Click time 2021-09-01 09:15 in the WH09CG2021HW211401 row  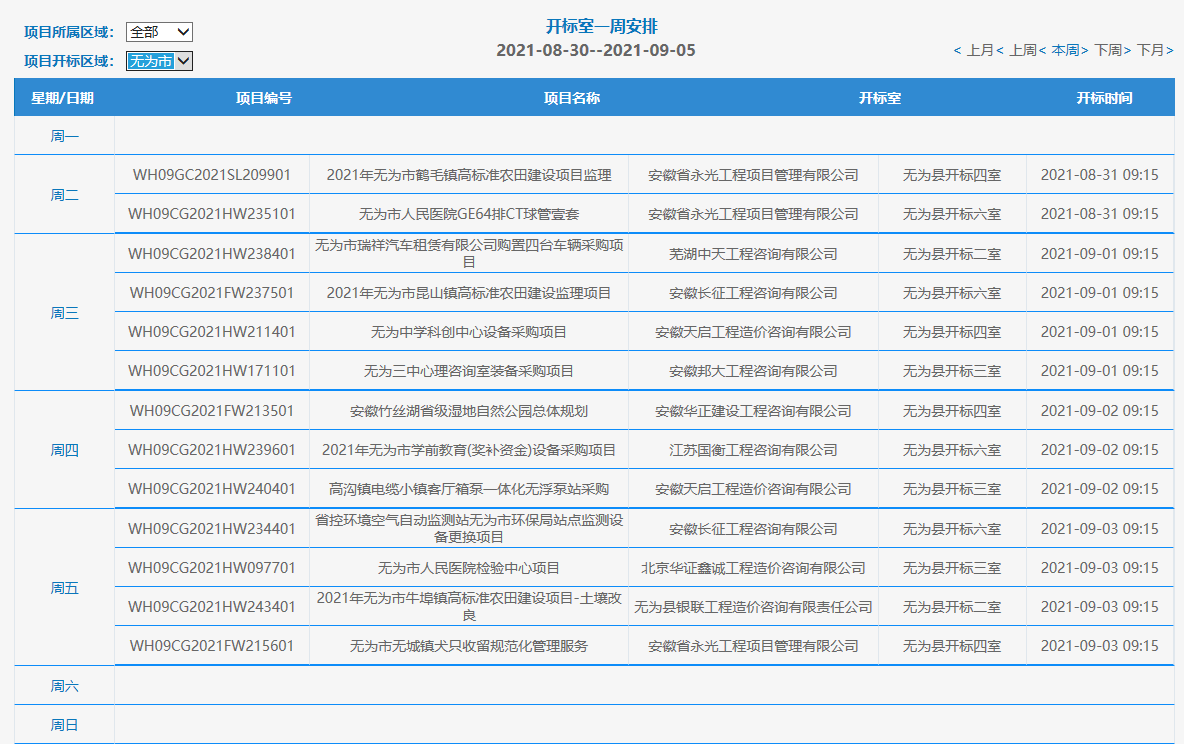[1099, 332]
